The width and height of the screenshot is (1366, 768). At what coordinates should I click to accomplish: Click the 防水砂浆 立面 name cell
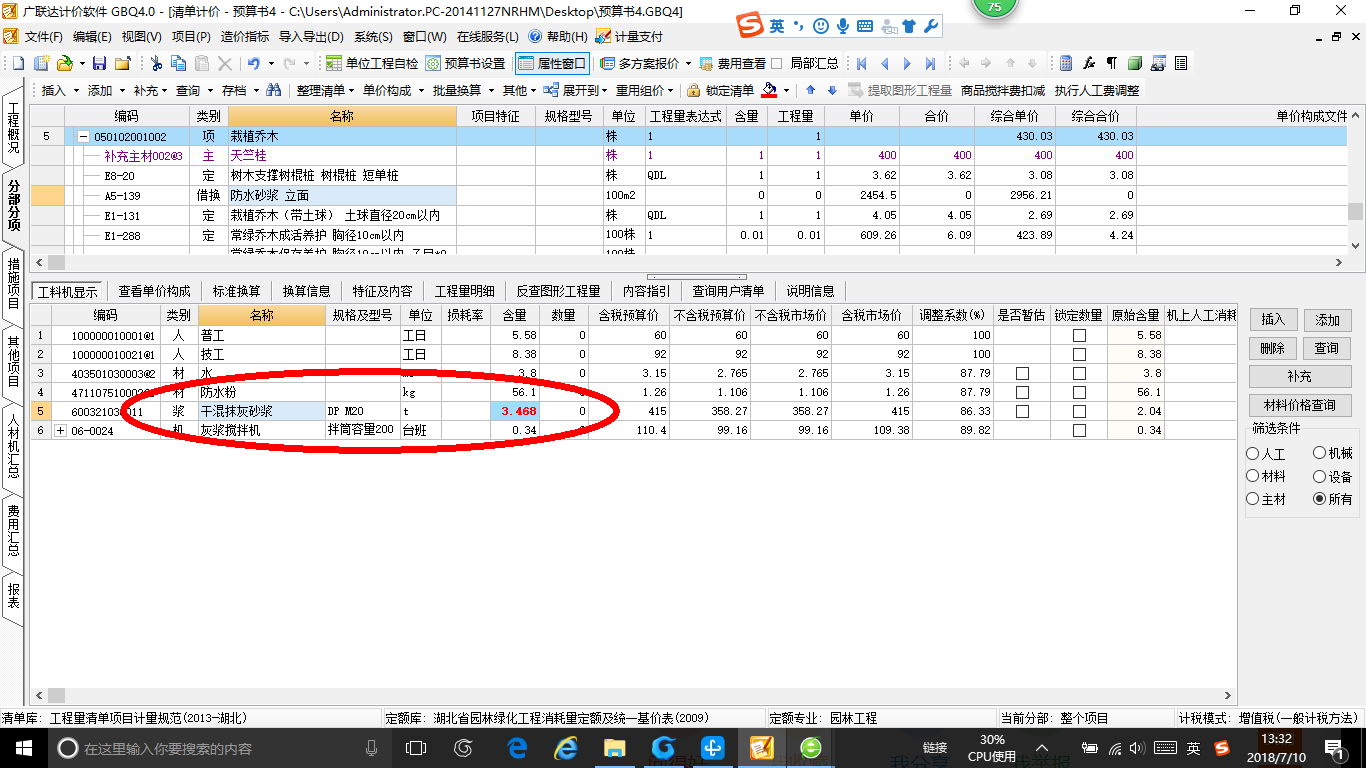point(342,196)
